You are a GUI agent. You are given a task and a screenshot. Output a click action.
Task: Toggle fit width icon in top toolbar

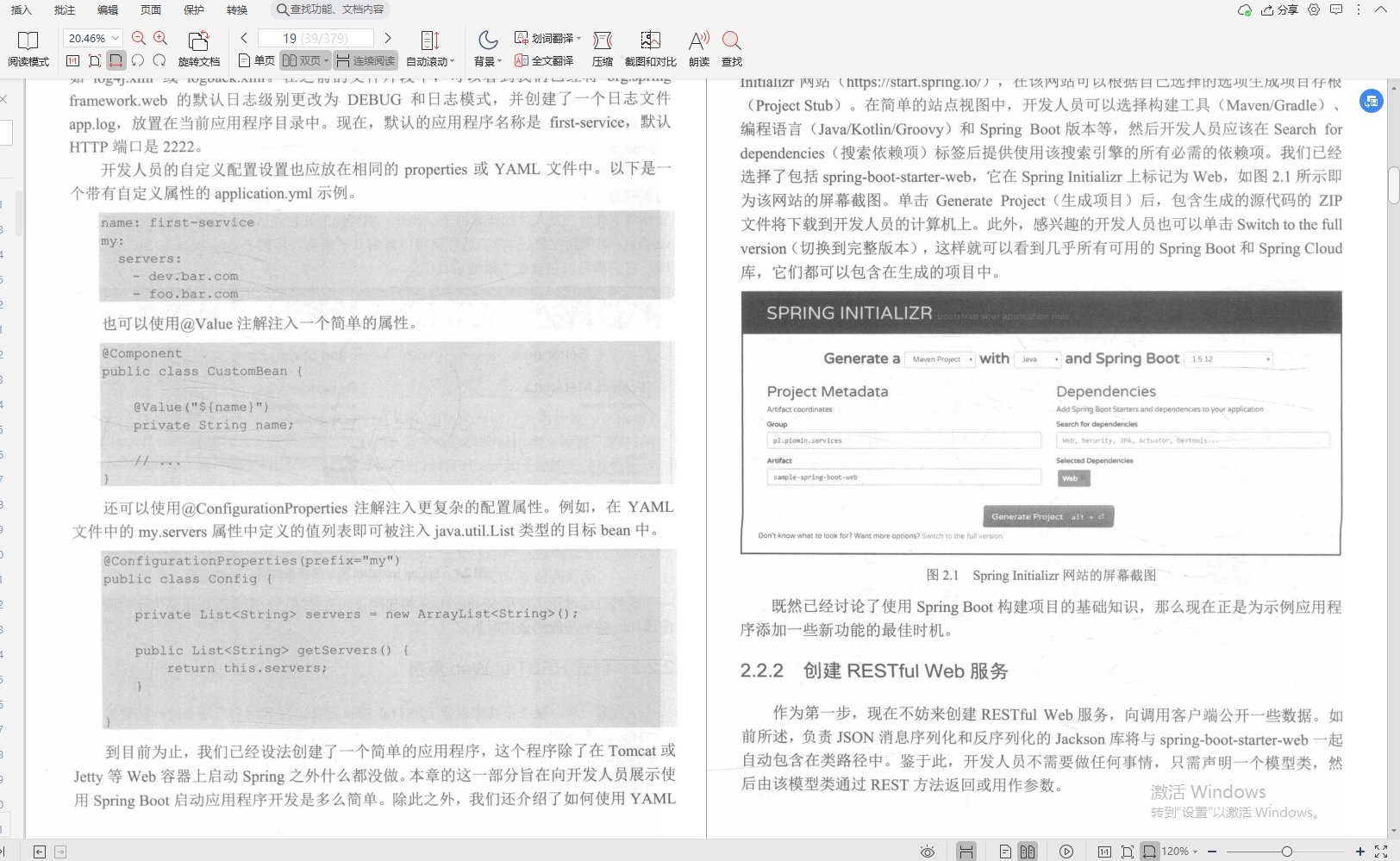tap(116, 60)
